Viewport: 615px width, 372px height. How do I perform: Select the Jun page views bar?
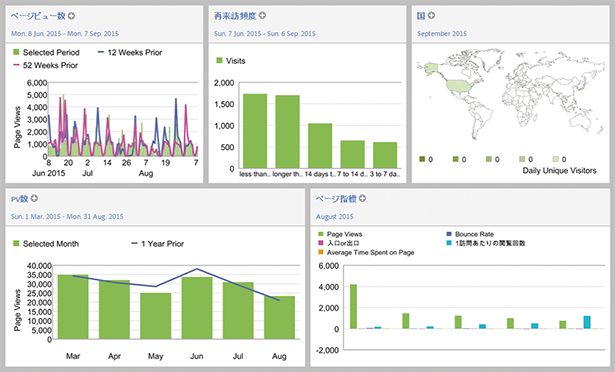(x=197, y=308)
